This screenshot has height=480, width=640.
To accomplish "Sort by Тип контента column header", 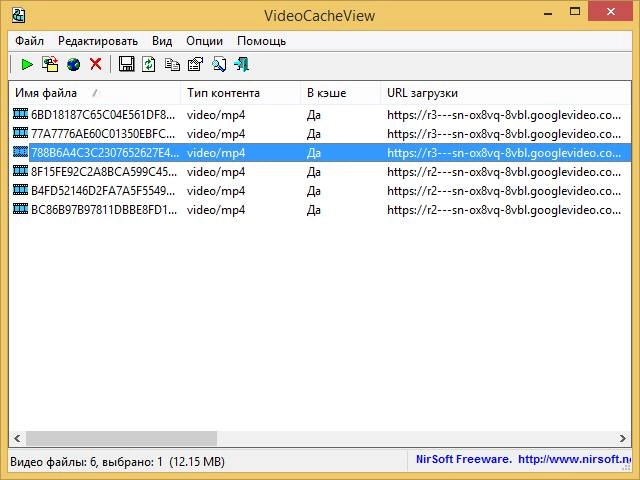I will pyautogui.click(x=241, y=93).
